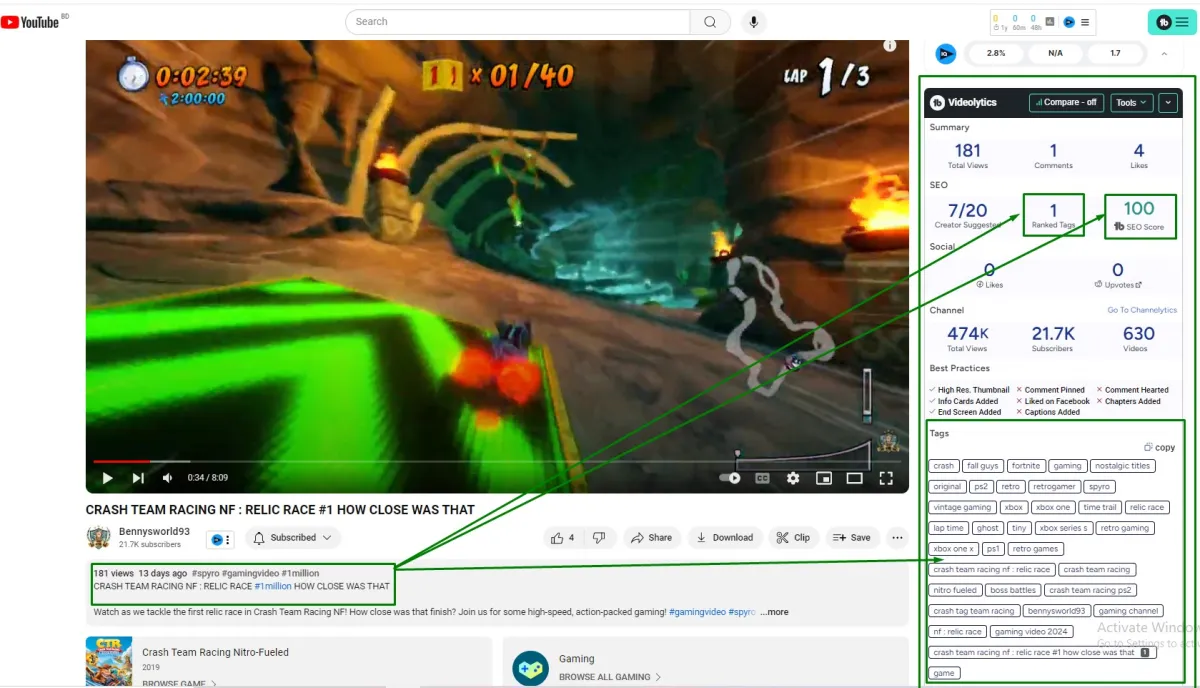1200x688 pixels.
Task: Like the video thumbs up
Action: 562,538
